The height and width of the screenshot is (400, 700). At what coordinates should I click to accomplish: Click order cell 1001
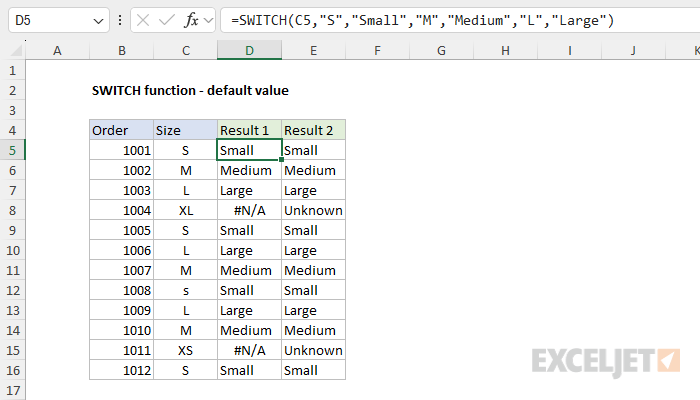tap(121, 150)
